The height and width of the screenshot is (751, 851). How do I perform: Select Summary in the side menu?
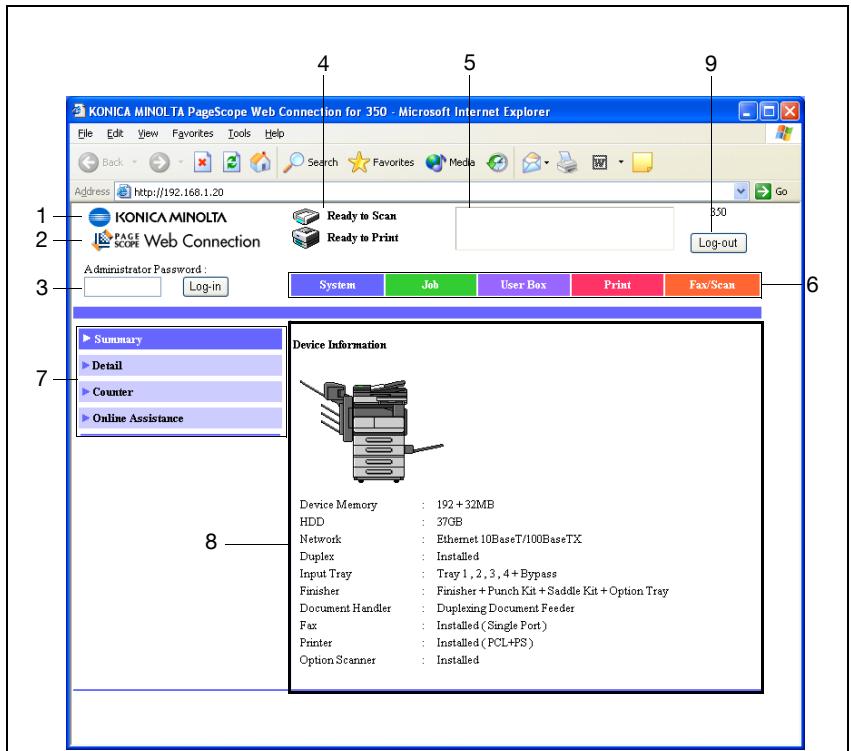180,339
